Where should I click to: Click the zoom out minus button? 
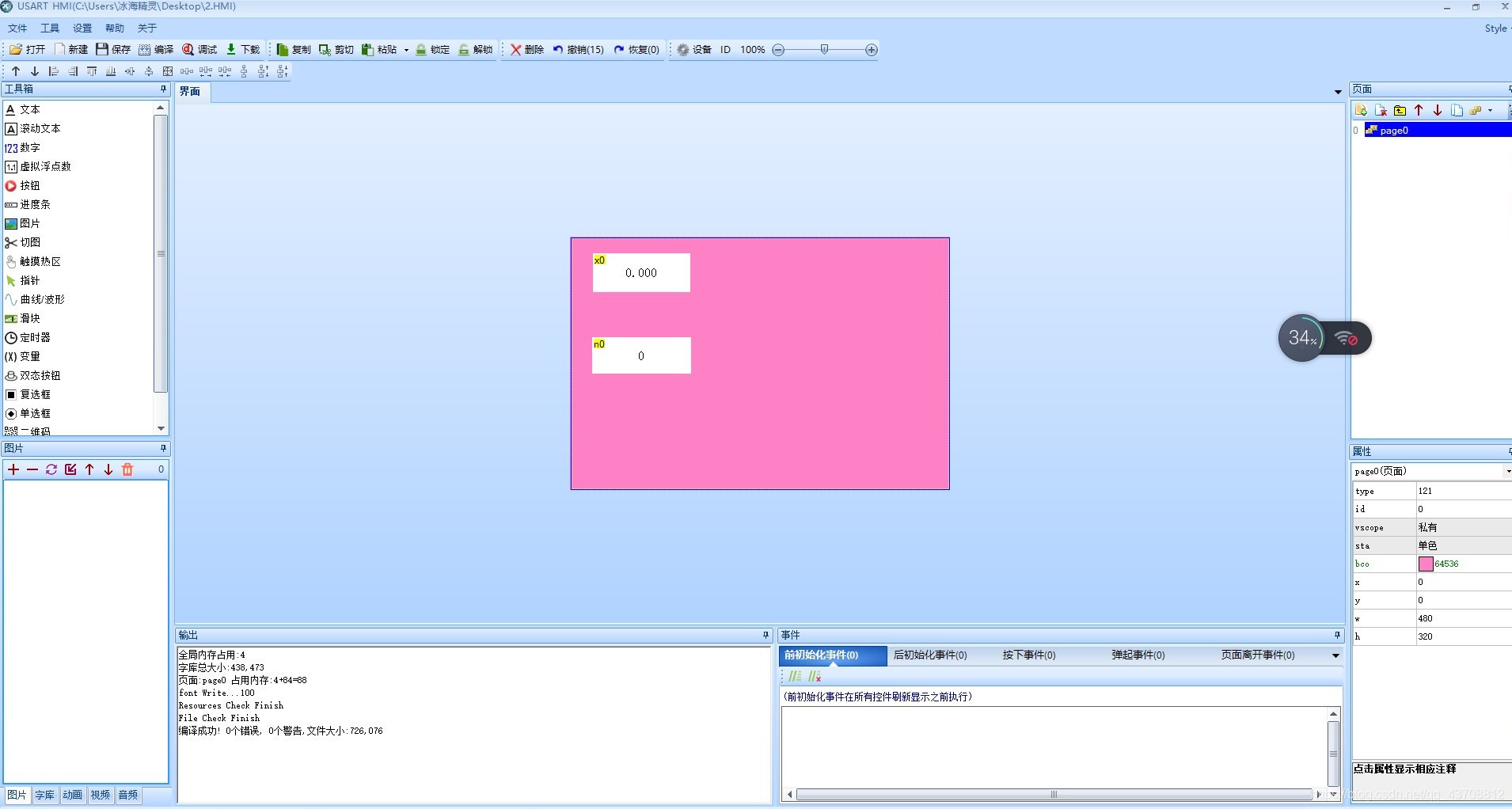point(778,50)
